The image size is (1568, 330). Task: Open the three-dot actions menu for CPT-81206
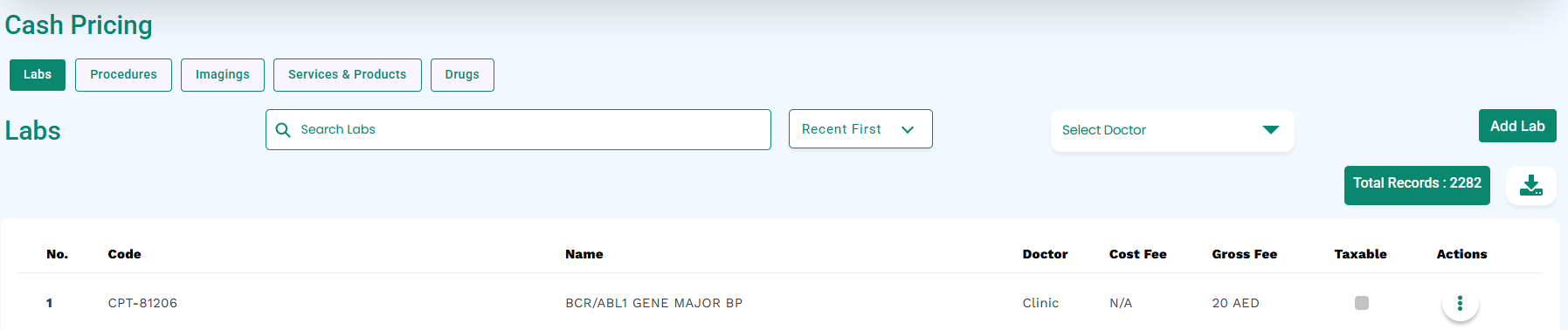[x=1460, y=303]
